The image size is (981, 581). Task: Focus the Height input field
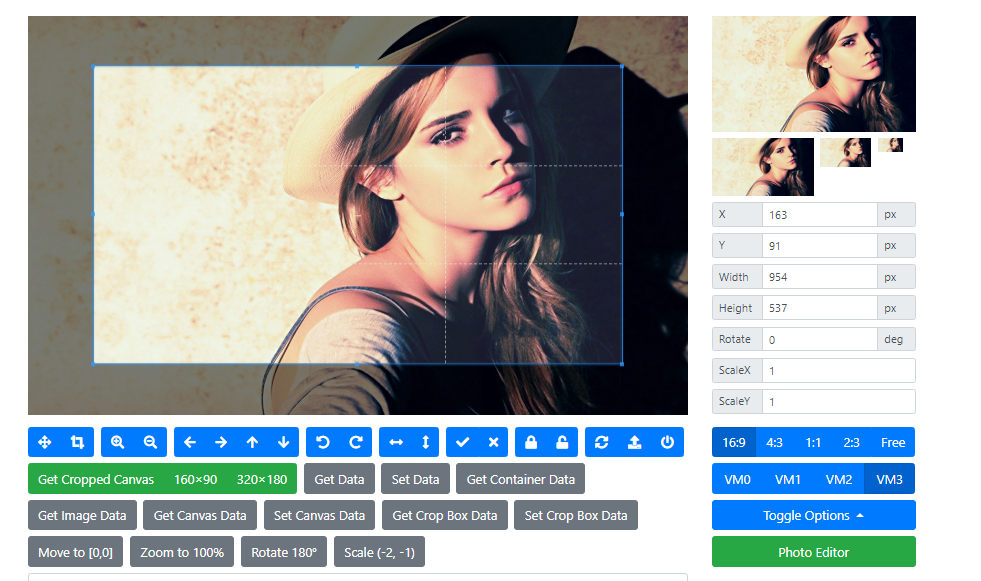click(x=820, y=308)
